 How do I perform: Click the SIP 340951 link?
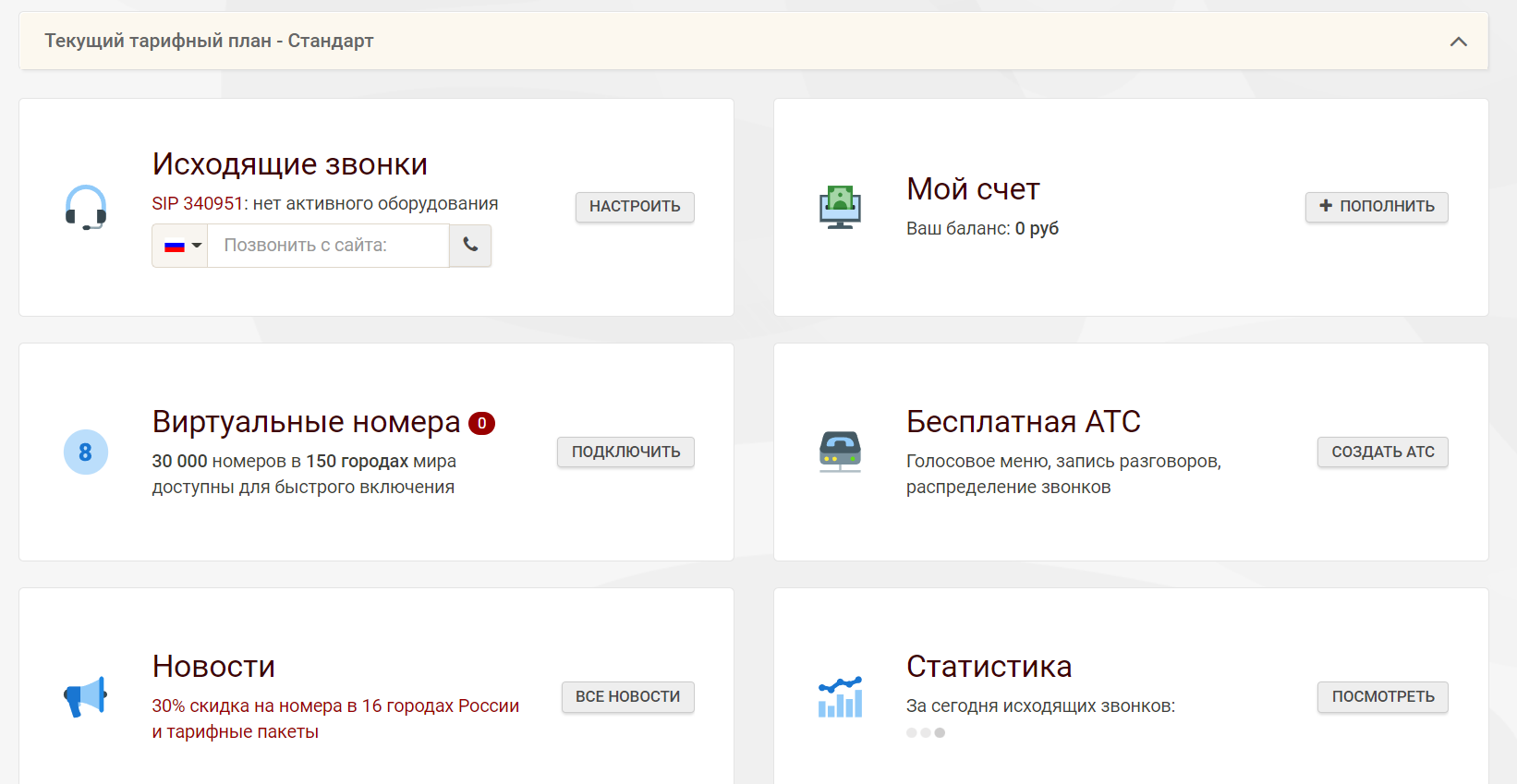coord(197,204)
